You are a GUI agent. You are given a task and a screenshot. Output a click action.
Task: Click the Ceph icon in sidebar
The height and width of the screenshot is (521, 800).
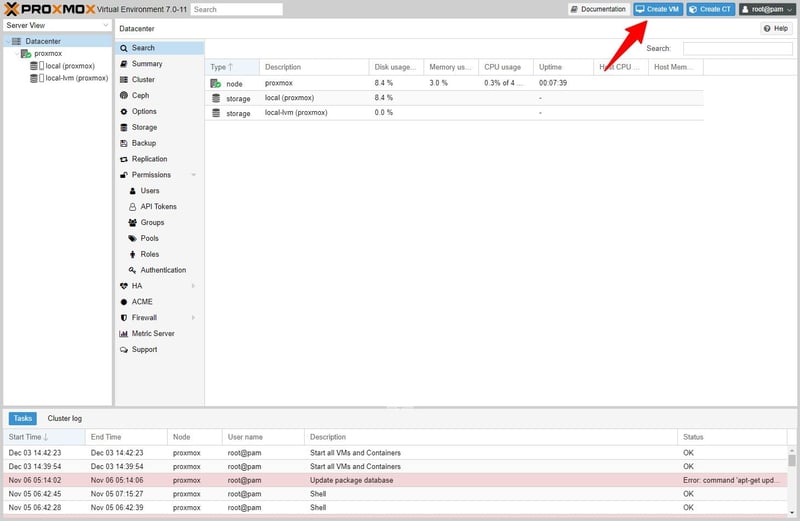pos(123,96)
